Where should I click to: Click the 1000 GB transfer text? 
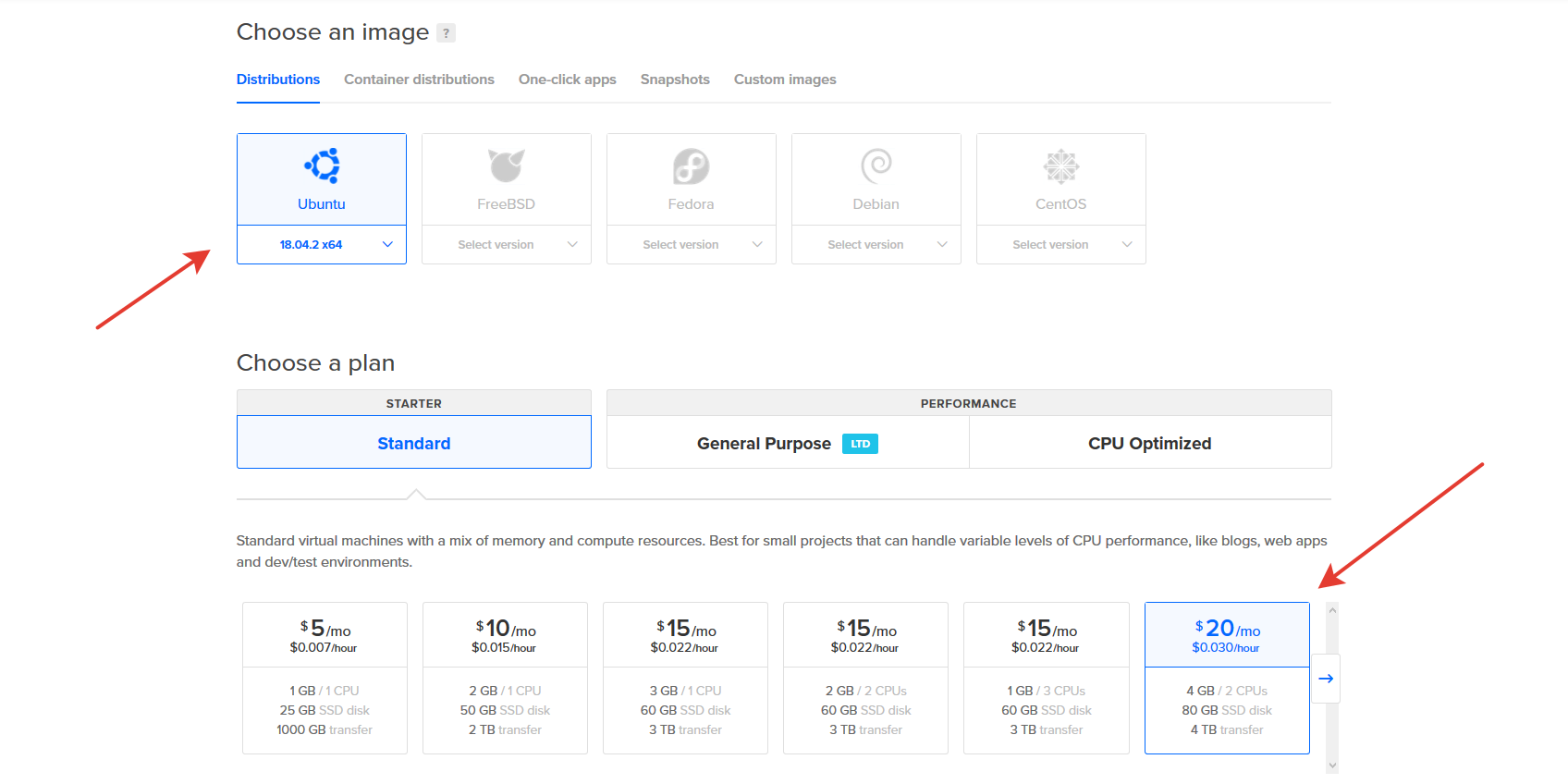tap(325, 730)
